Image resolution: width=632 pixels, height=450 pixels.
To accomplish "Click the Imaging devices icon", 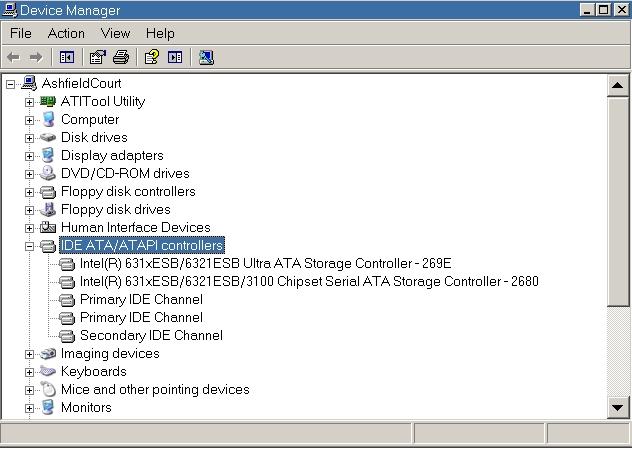I will coord(48,354).
